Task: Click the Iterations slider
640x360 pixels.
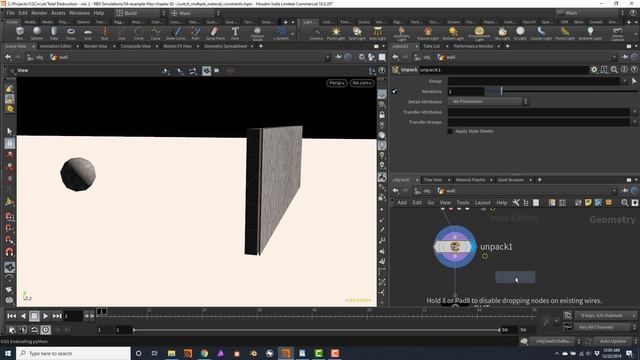Action: coord(561,91)
